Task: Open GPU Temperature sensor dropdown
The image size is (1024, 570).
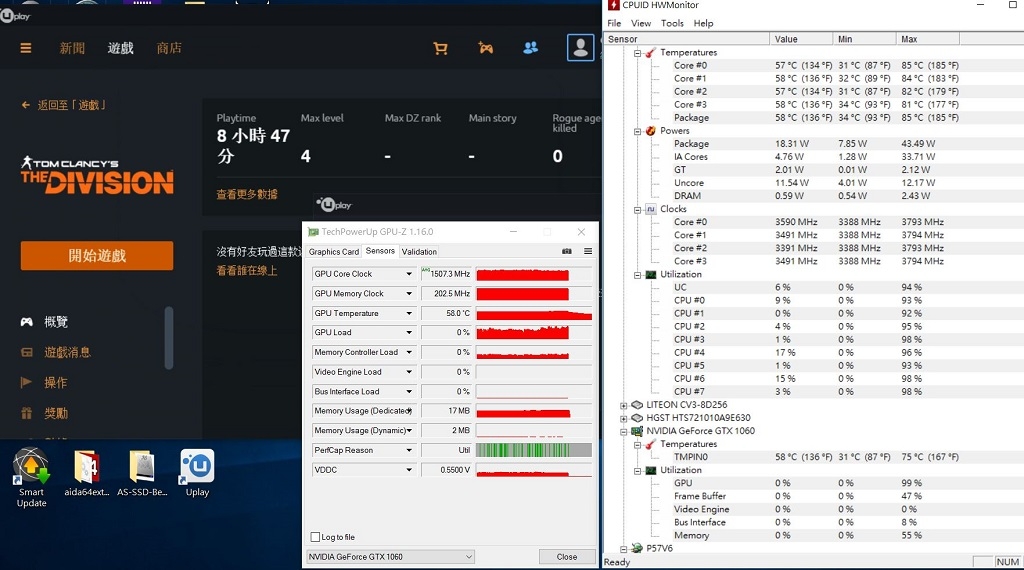Action: (409, 313)
